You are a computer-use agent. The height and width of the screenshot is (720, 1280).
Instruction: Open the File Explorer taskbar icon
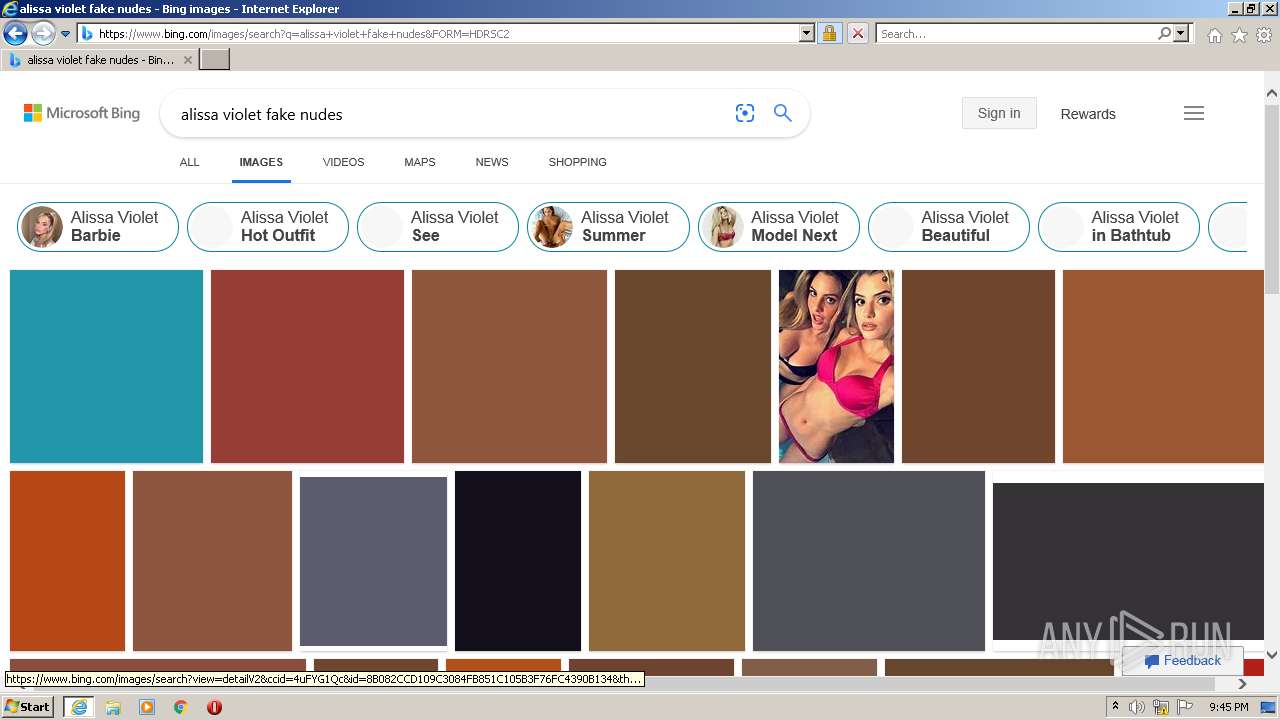coord(113,707)
